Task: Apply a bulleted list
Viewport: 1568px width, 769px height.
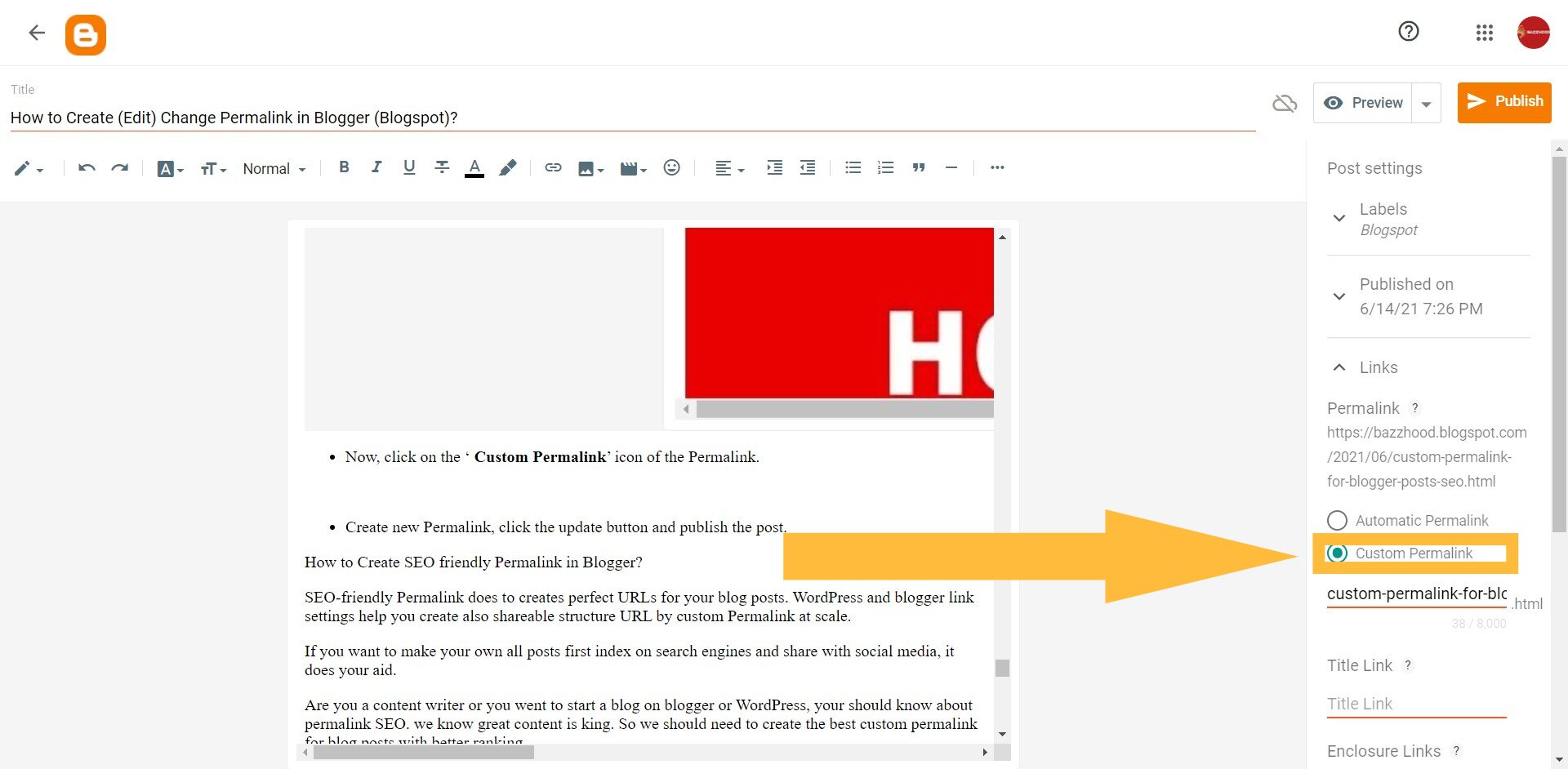Action: point(853,167)
